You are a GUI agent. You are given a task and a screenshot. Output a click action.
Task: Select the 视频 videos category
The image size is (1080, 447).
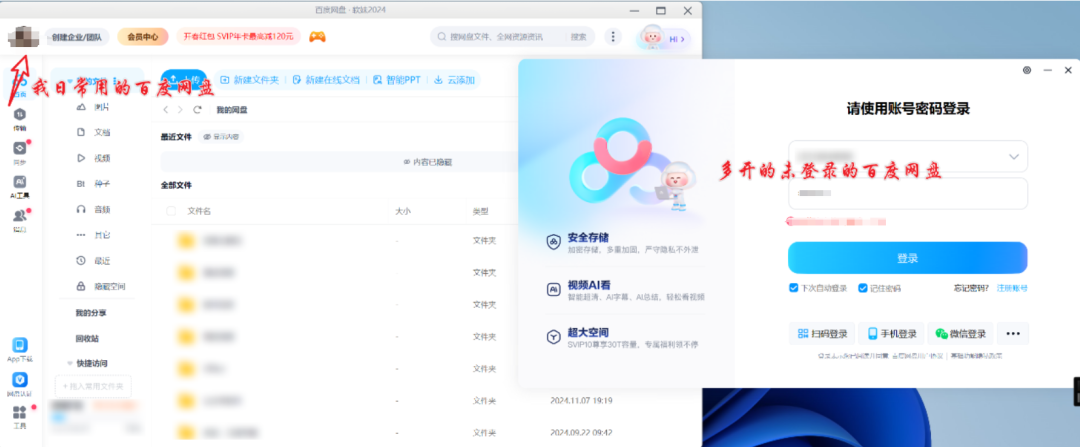point(92,158)
